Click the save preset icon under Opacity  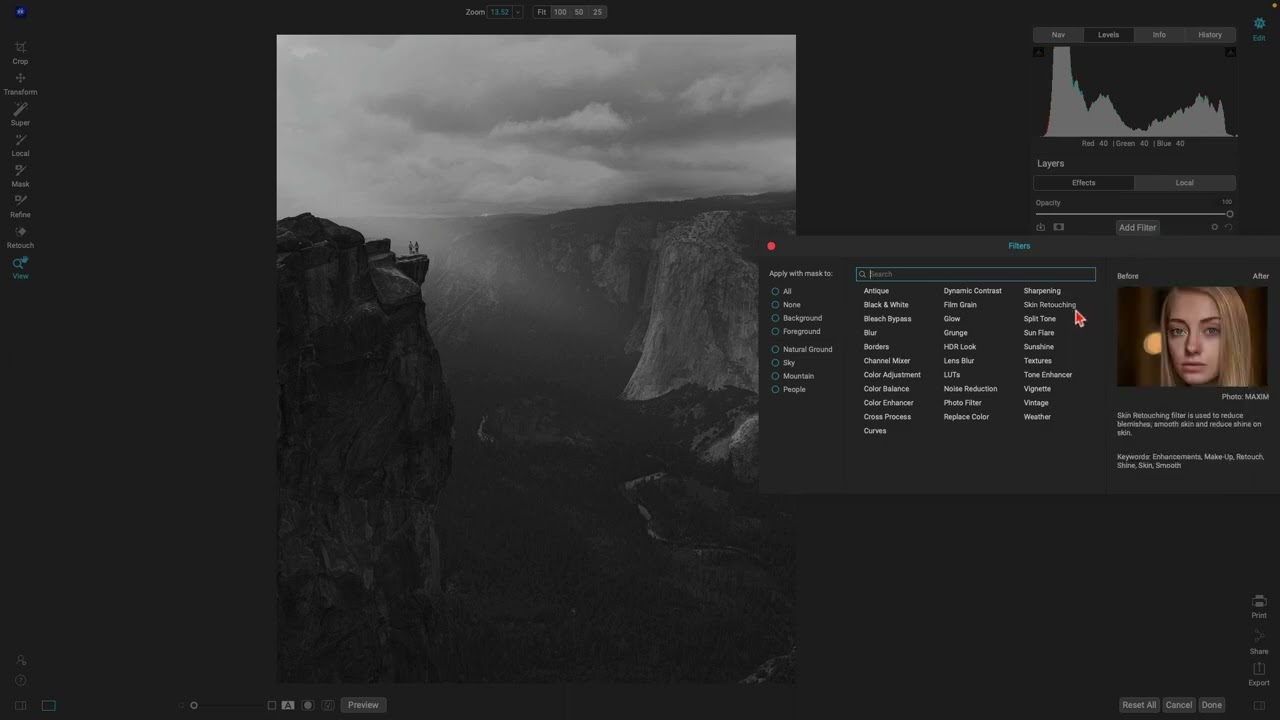point(1041,227)
